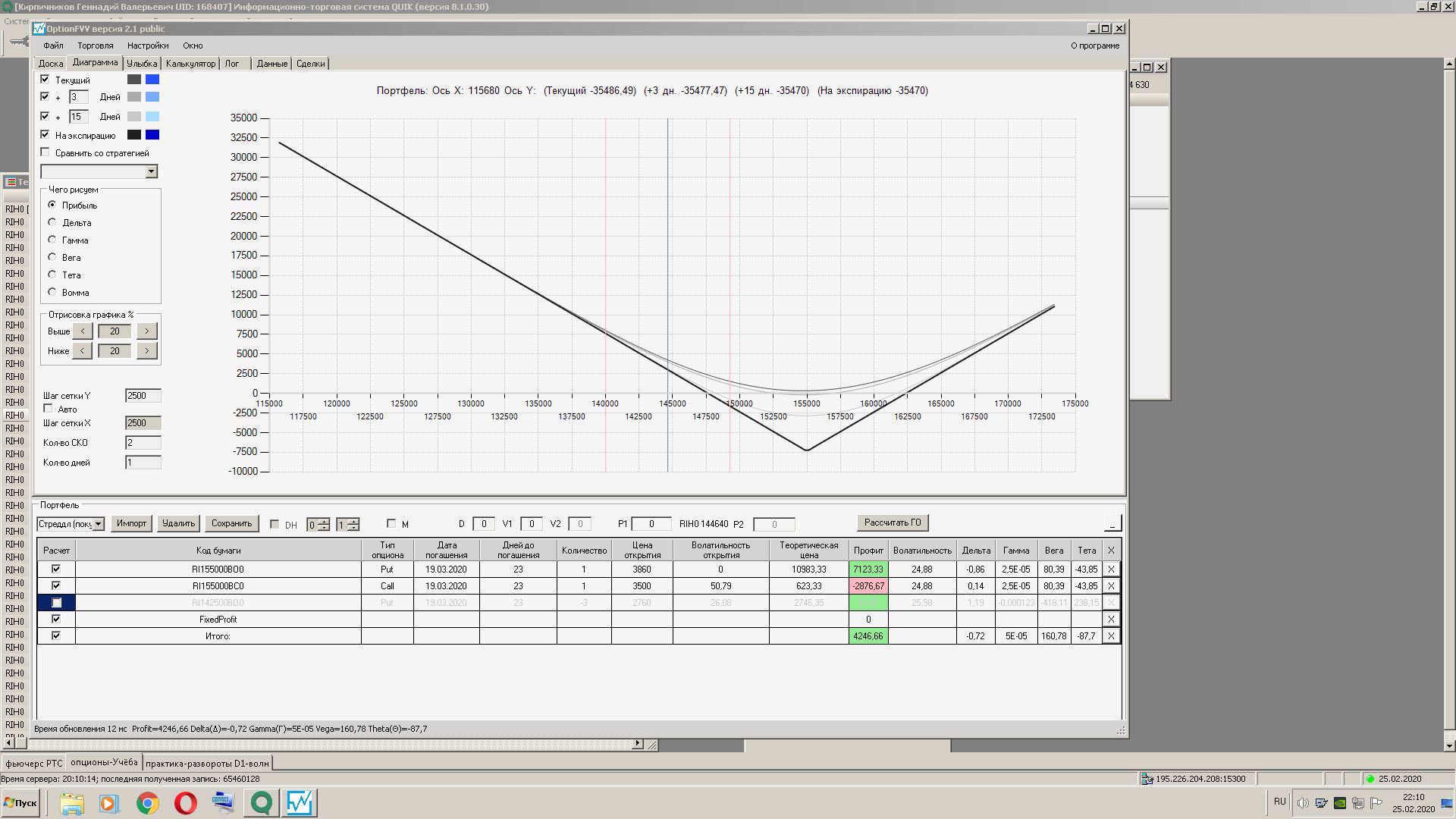
Task: Open the strategy comparison combo box
Action: [x=151, y=171]
